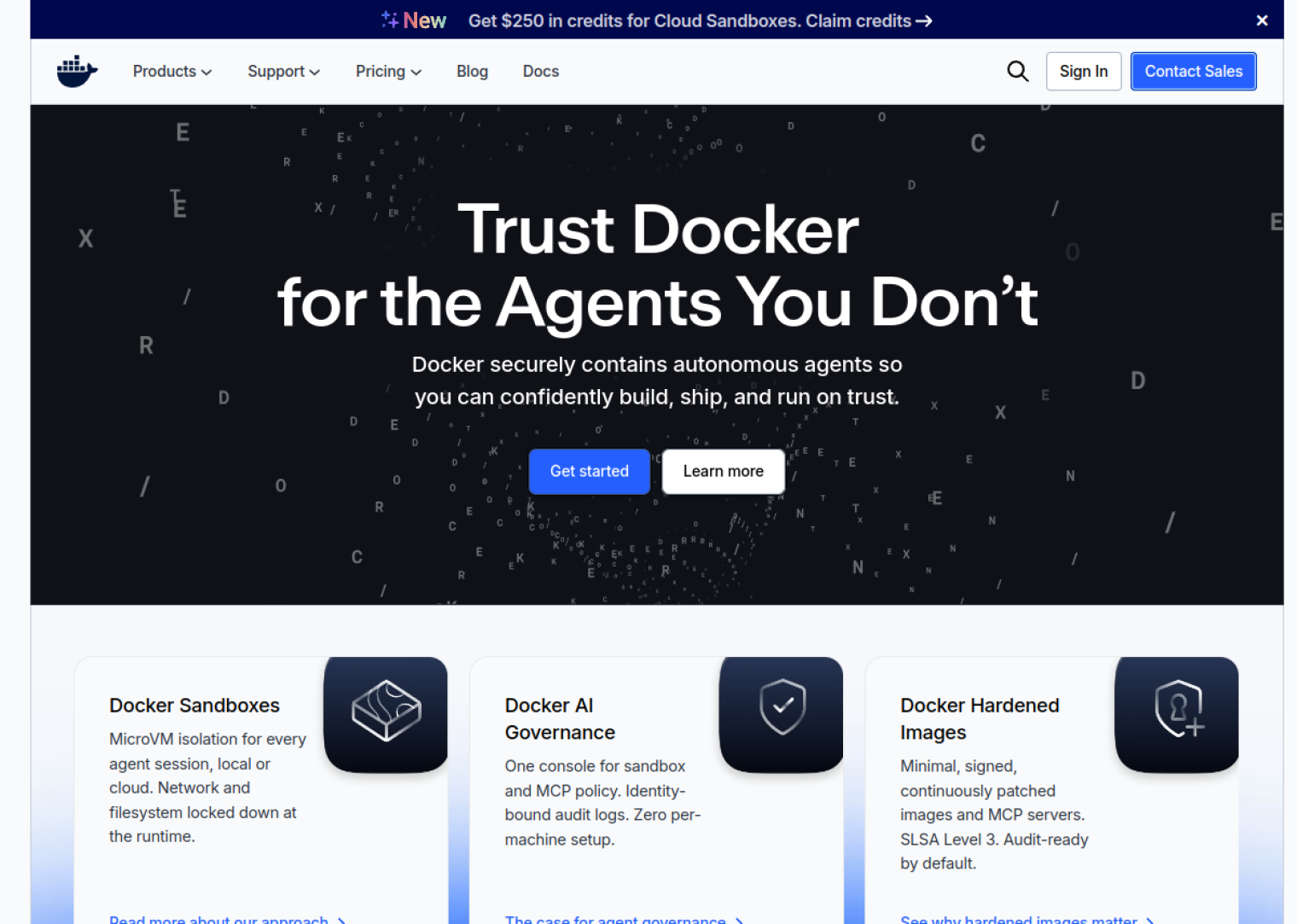Open the Docs page
Image resolution: width=1297 pixels, height=924 pixels.
click(541, 72)
